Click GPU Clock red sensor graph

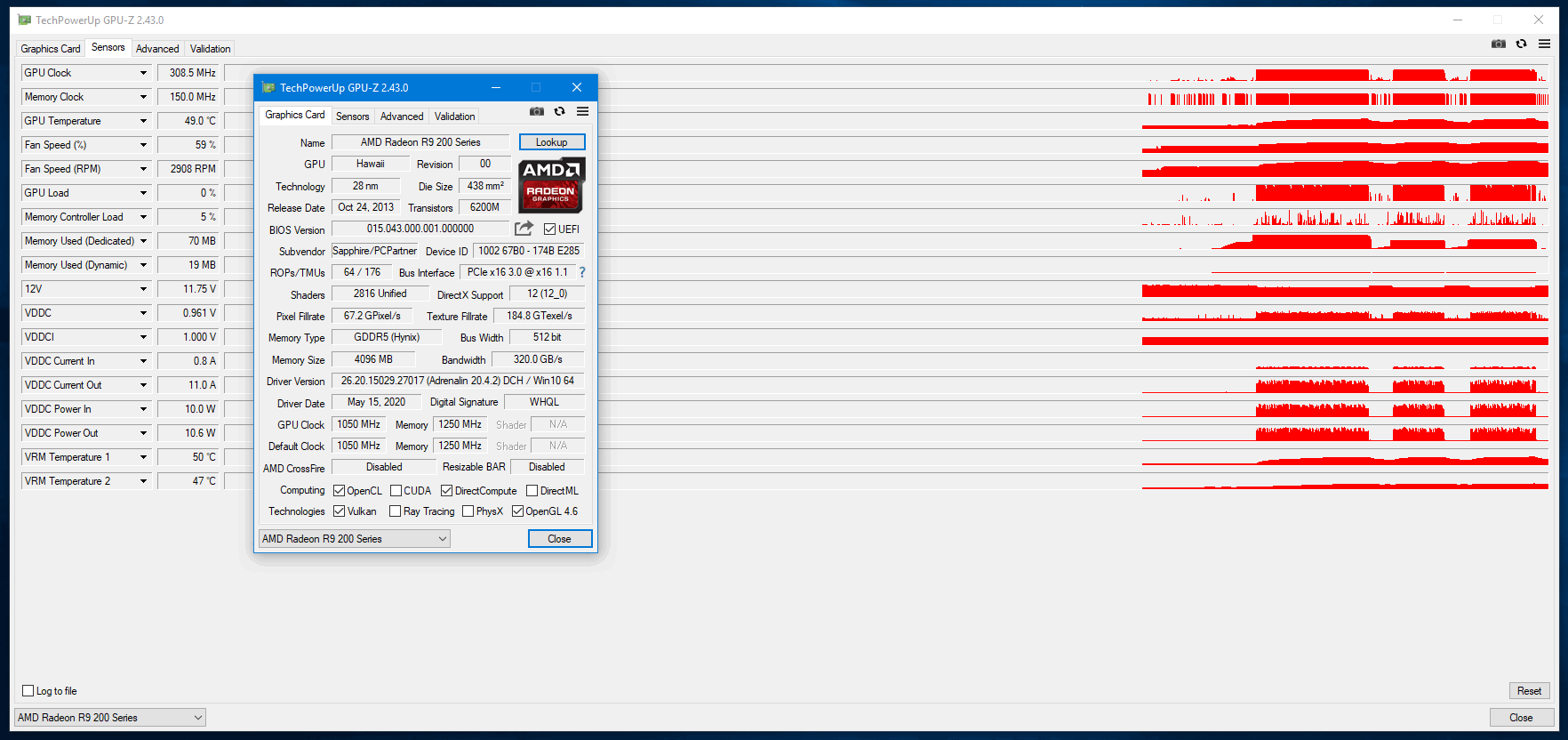1345,73
